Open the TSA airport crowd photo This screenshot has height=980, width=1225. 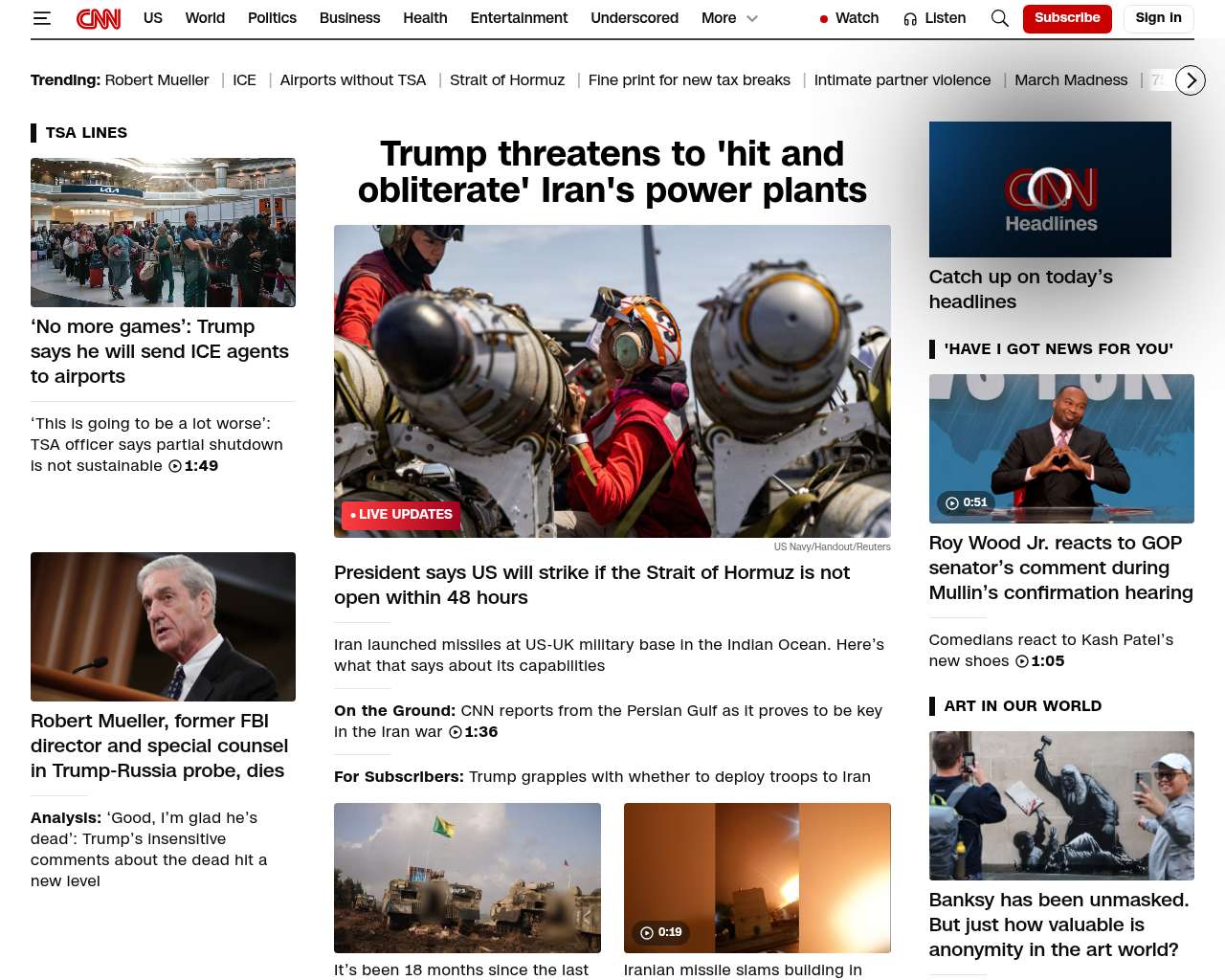(163, 233)
